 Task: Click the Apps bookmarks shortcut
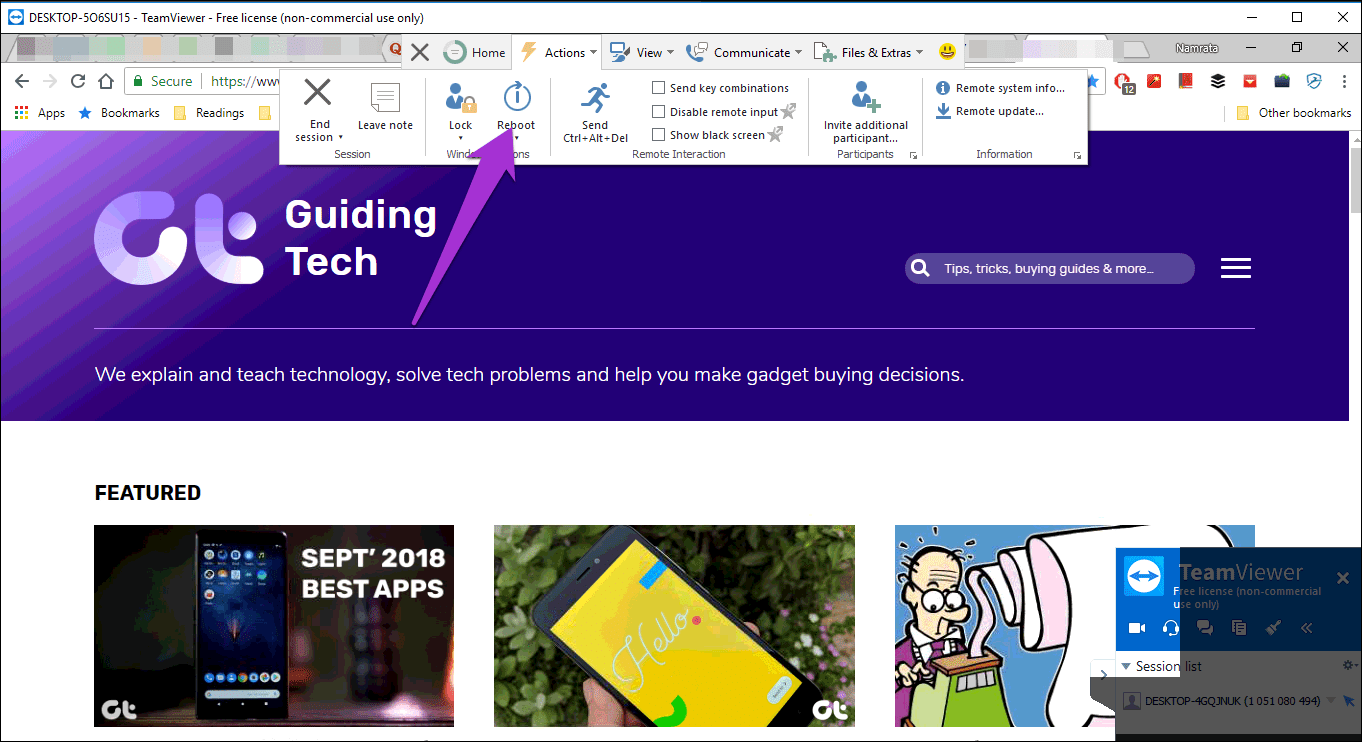point(40,113)
